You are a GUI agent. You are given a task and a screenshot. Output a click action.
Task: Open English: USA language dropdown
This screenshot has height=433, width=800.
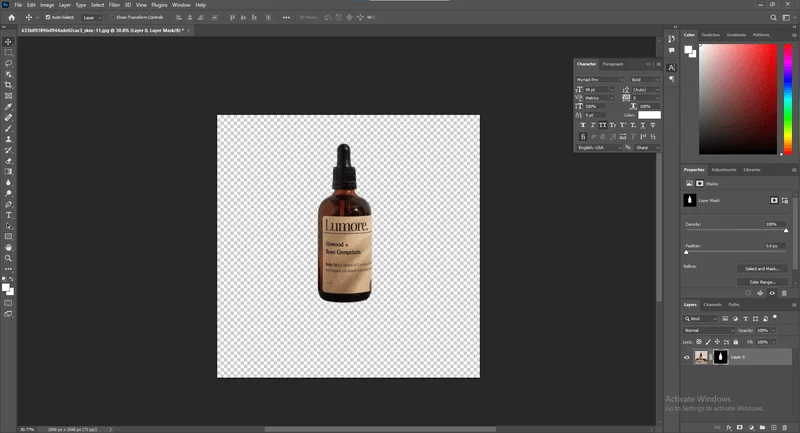599,148
